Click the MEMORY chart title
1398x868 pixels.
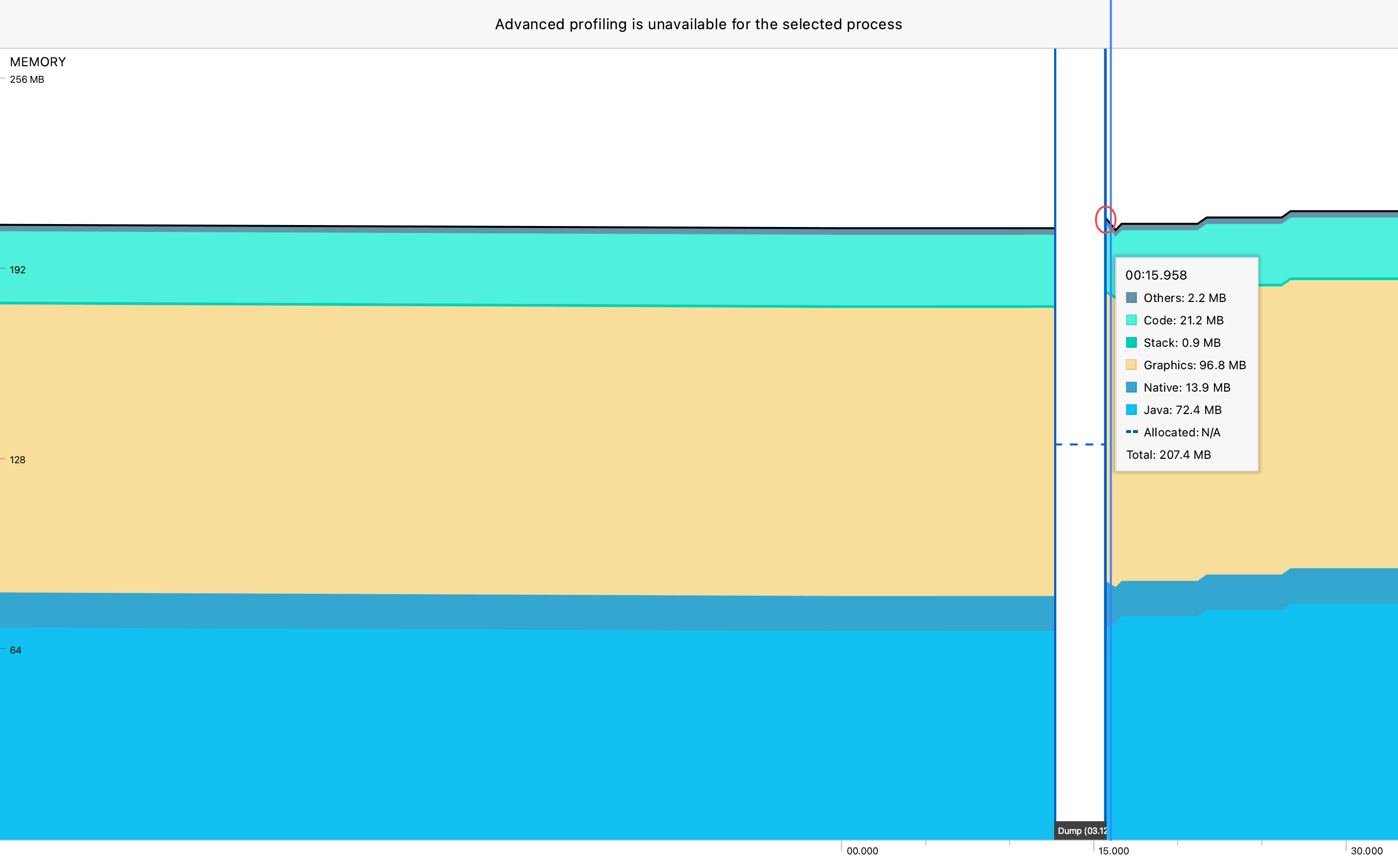[38, 62]
